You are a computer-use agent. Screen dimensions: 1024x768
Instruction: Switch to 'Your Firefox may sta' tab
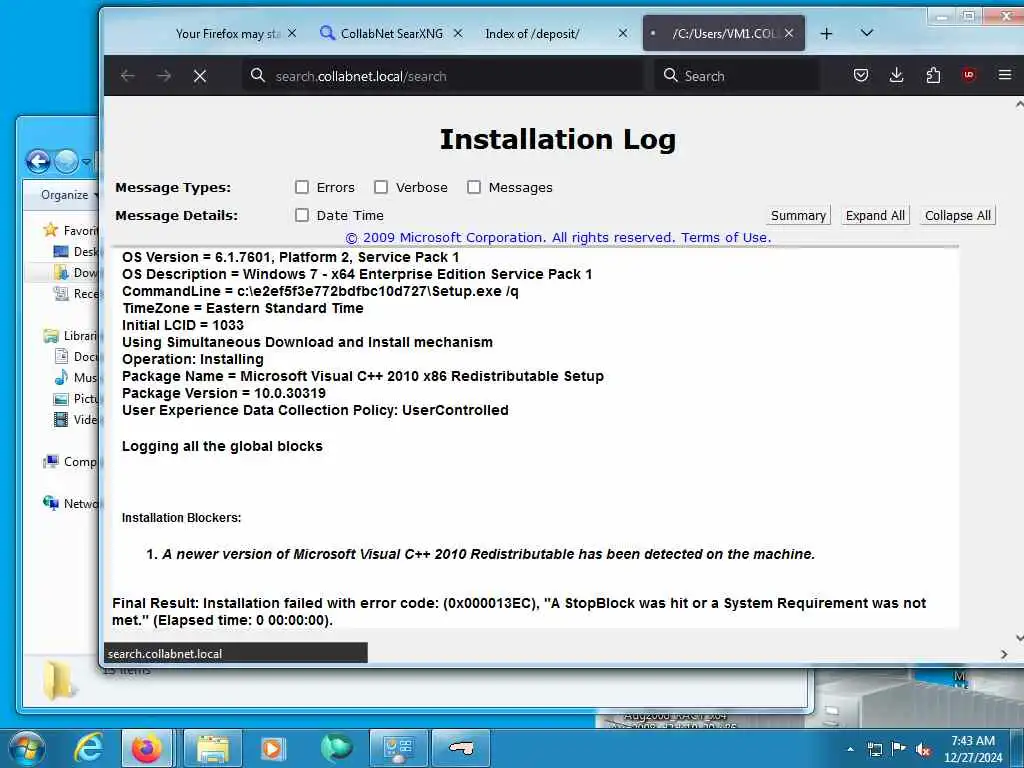tap(227, 33)
